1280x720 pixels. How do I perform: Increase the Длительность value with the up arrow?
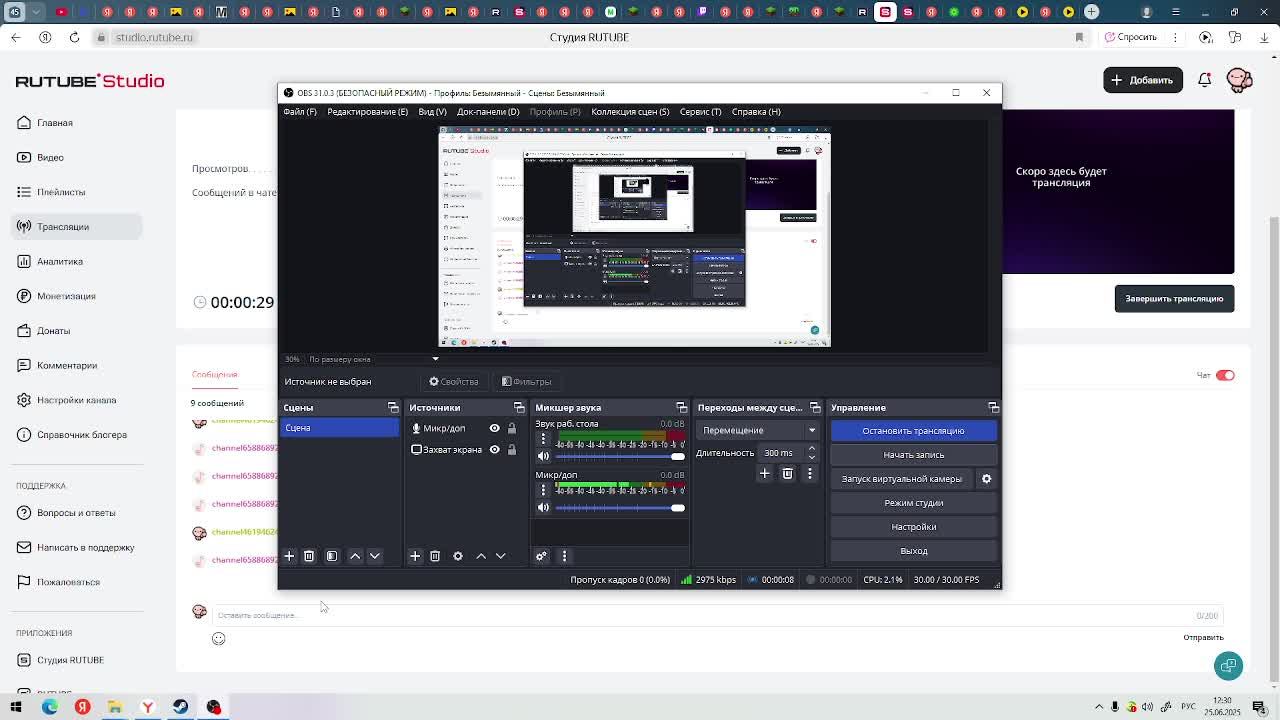[x=812, y=449]
